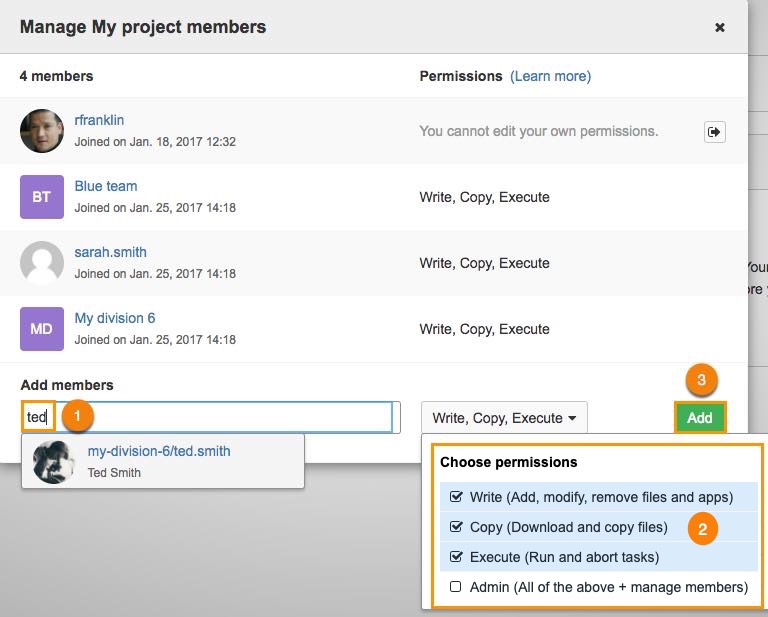Image resolution: width=768 pixels, height=617 pixels.
Task: Click the Blue team BT avatar
Action: click(42, 197)
